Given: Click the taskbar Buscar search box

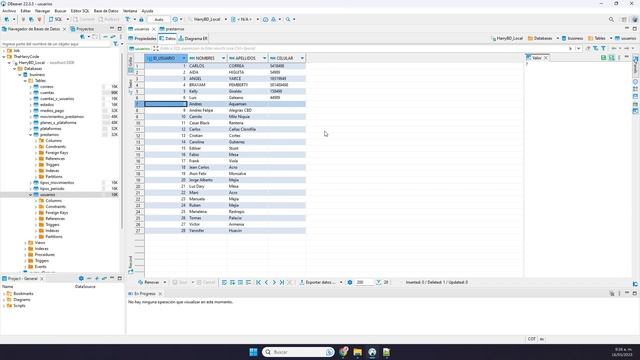Looking at the screenshot, I should point(298,352).
